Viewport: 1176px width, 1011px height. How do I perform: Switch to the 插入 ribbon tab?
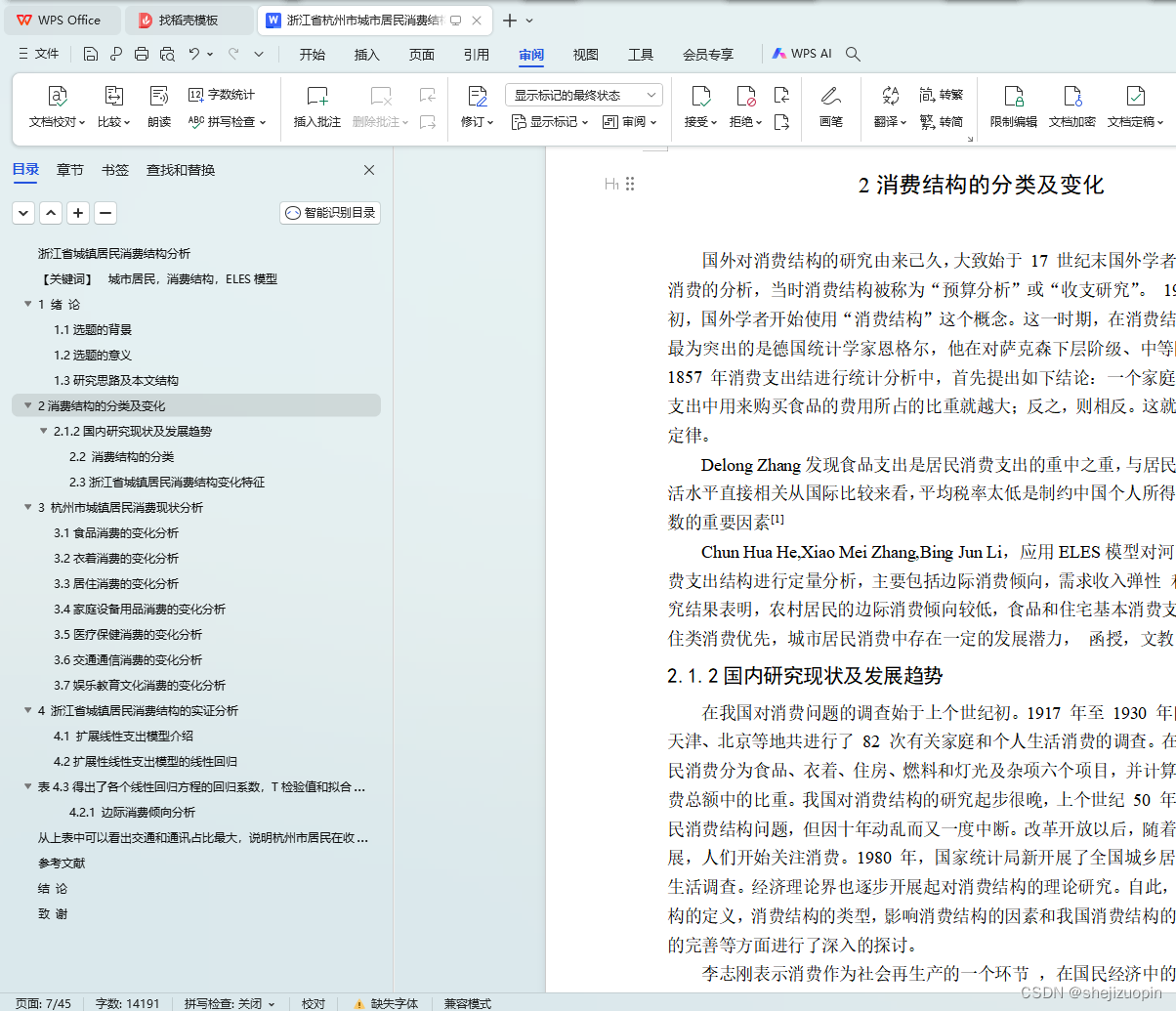[367, 55]
